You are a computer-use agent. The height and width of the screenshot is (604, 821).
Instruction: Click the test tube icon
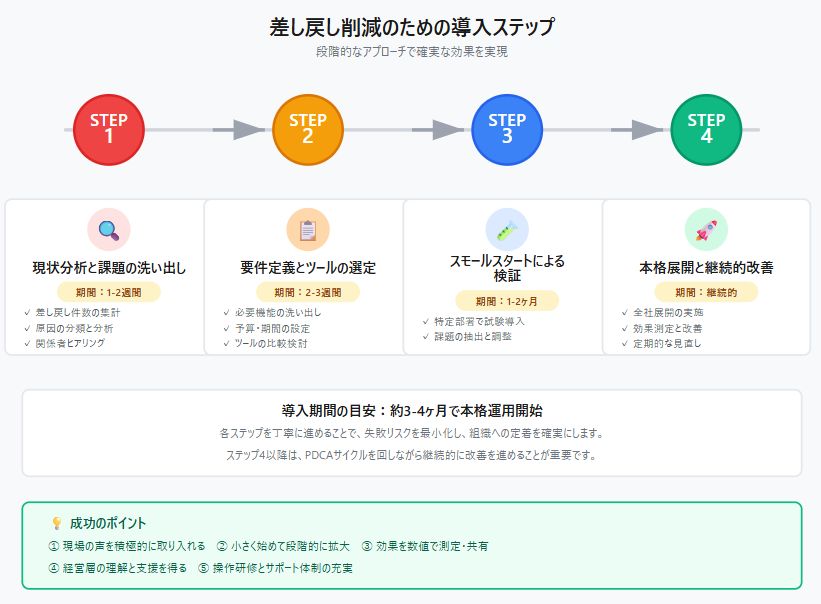click(507, 230)
